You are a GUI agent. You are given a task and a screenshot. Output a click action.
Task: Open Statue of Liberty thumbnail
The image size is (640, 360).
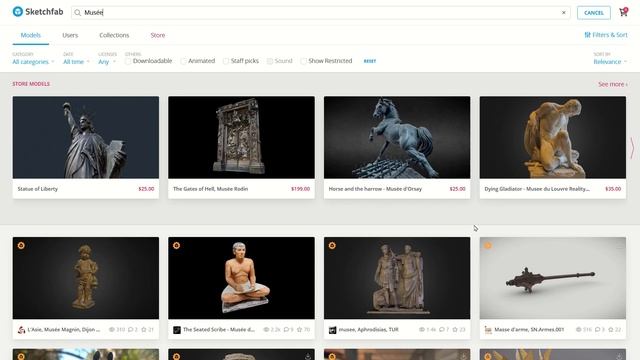(86, 137)
